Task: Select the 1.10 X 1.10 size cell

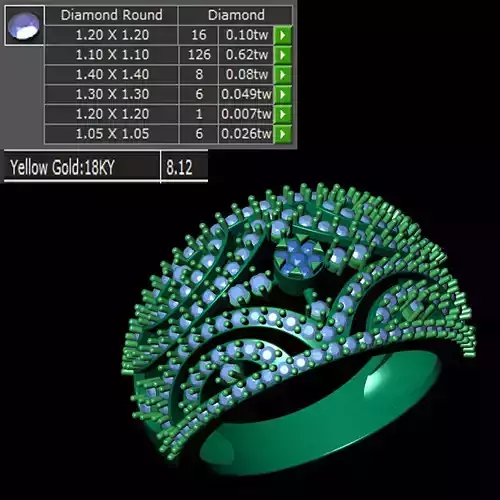Action: pos(112,55)
